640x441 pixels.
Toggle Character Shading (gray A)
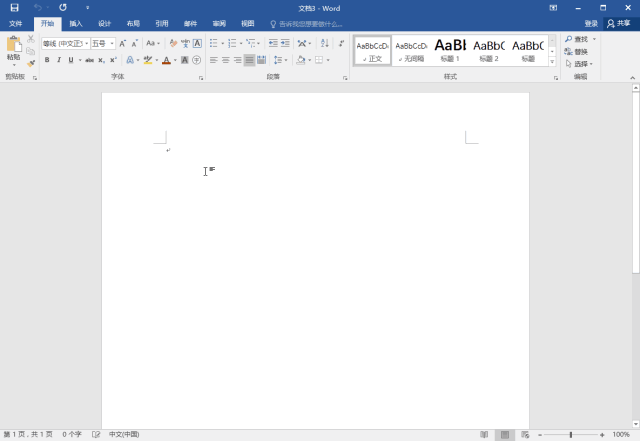185,60
